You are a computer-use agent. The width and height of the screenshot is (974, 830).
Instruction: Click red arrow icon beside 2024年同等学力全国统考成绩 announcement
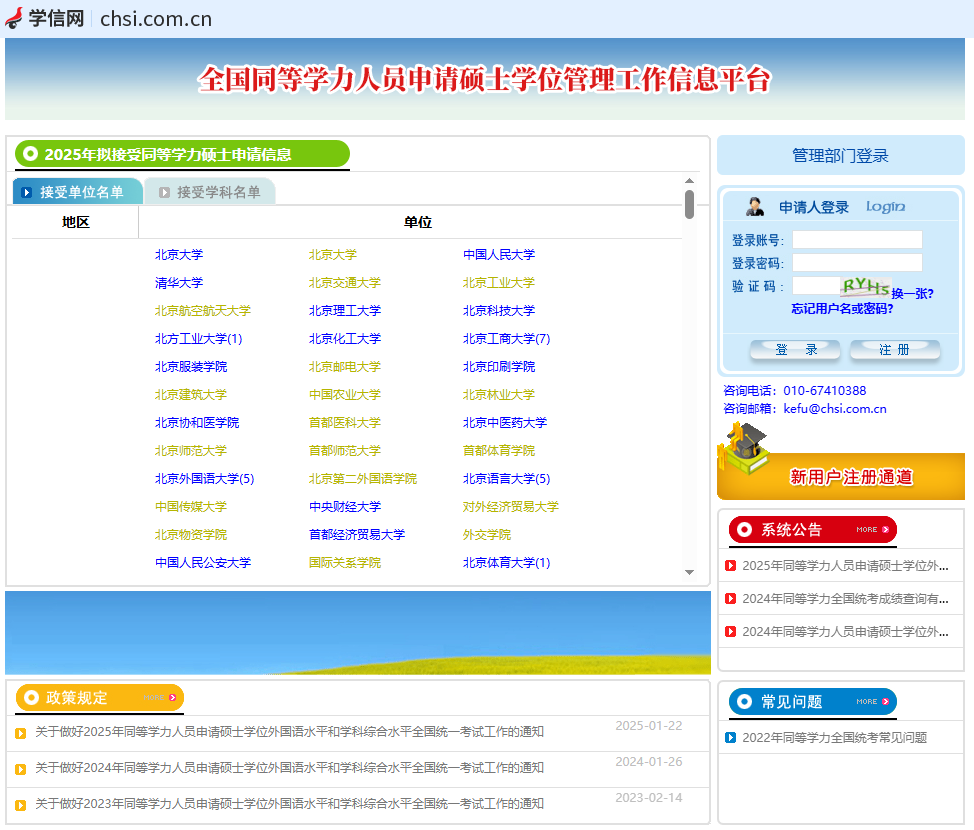730,598
